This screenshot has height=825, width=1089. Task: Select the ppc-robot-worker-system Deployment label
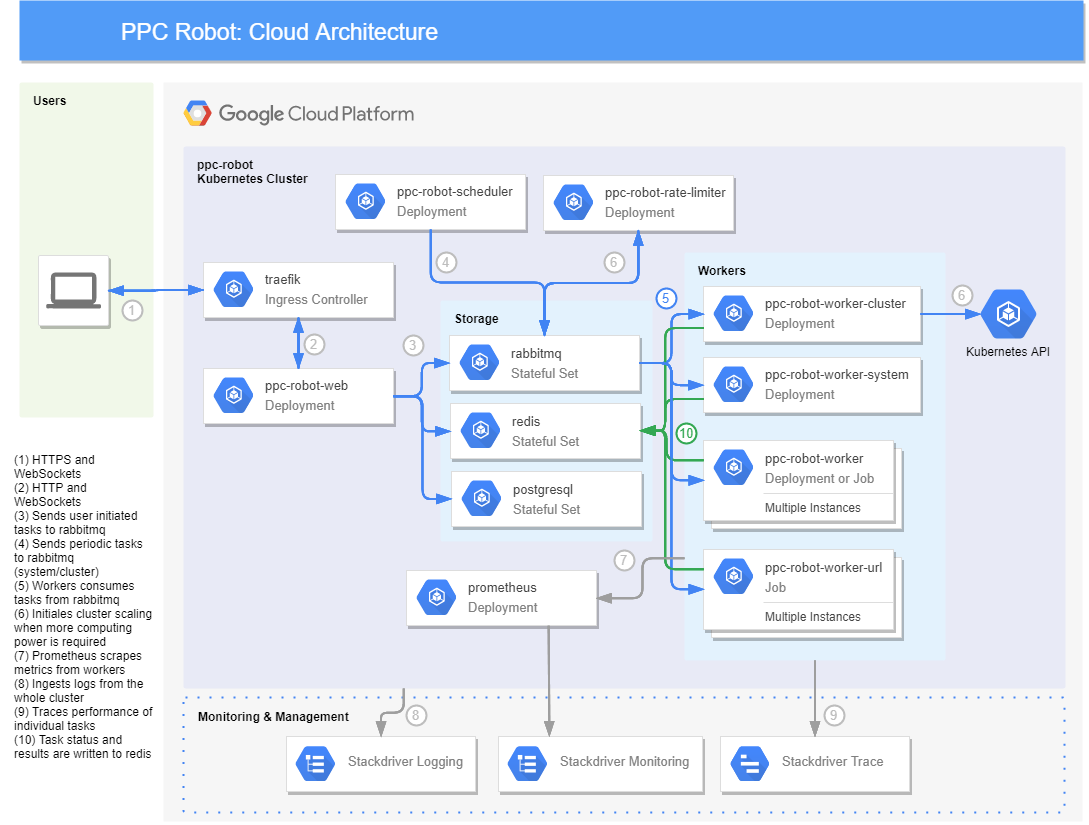(837, 384)
